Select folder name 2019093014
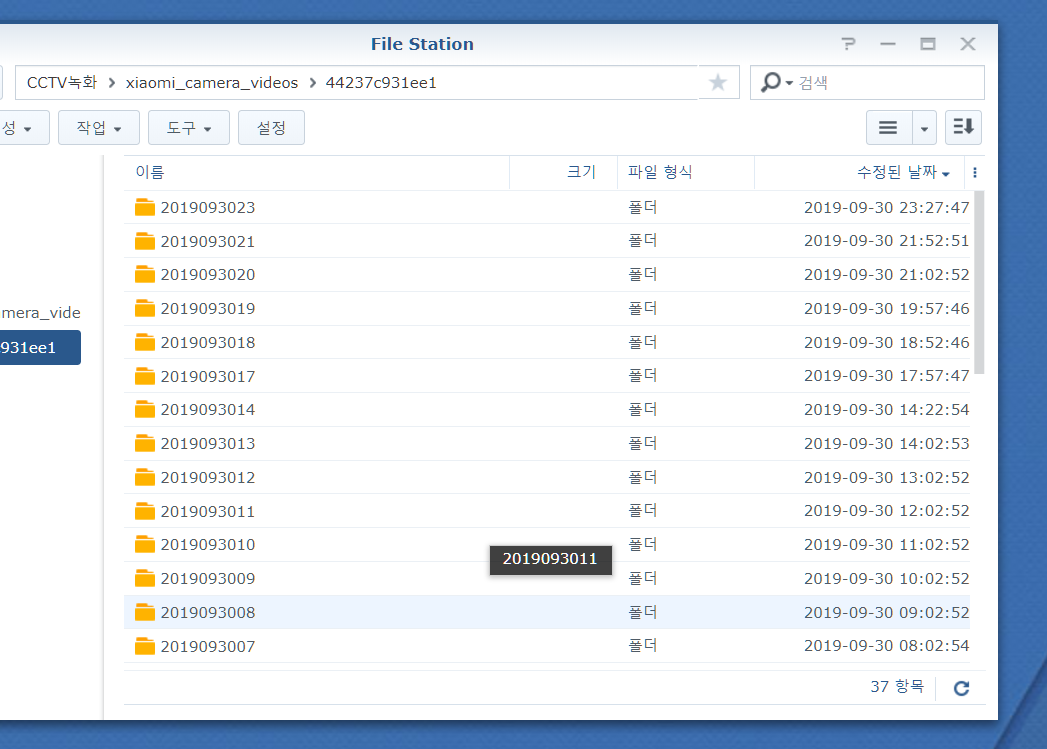 click(x=208, y=409)
